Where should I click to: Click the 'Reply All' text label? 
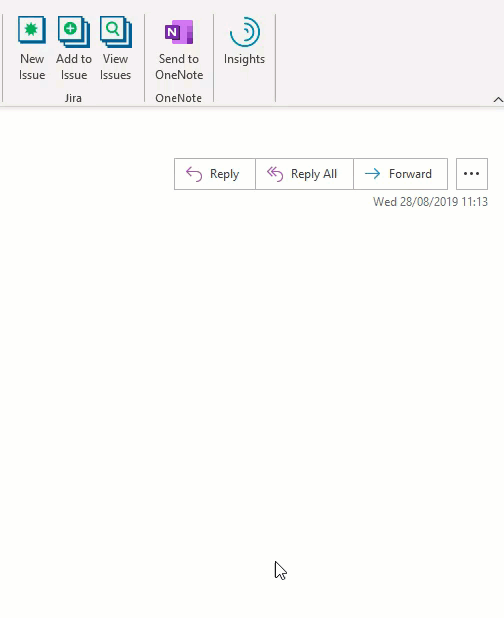(314, 174)
